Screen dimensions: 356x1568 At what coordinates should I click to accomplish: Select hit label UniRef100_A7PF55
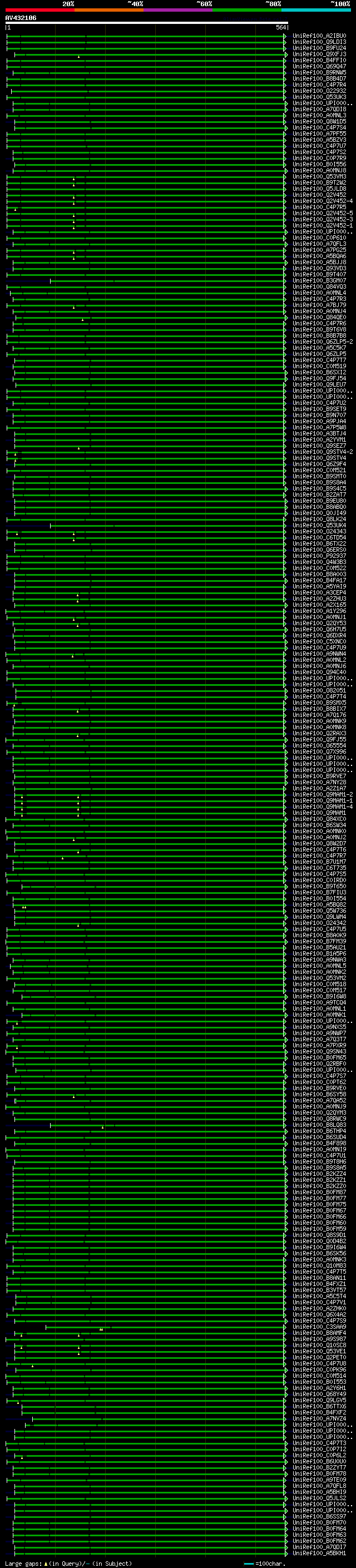(319, 133)
